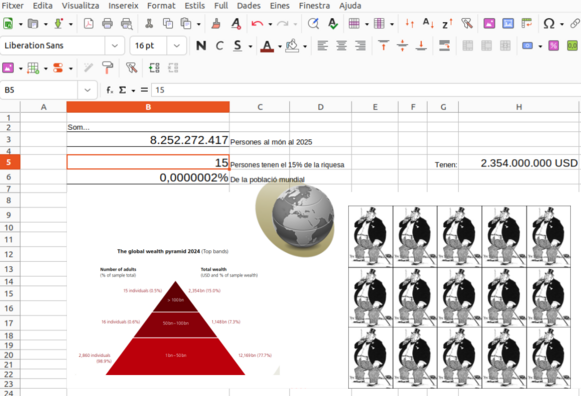Open the Visualitza menu
This screenshot has height=396, width=581.
[80, 6]
